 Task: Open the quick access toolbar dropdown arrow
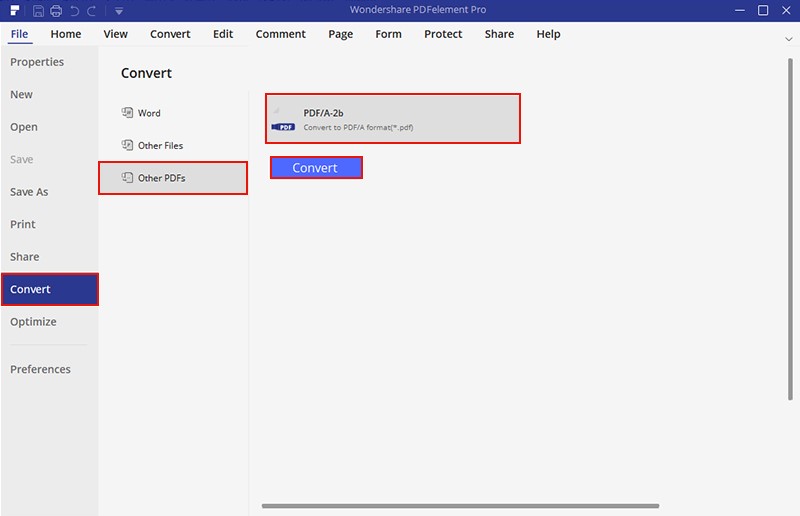click(x=119, y=11)
